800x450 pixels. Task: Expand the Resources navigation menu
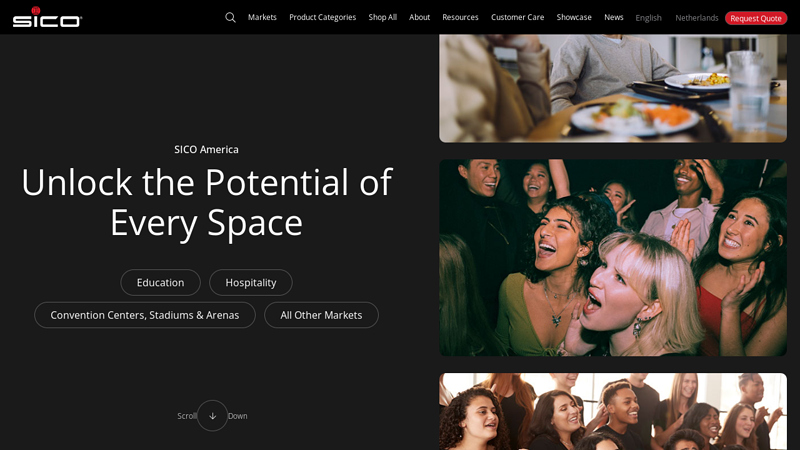tap(460, 17)
